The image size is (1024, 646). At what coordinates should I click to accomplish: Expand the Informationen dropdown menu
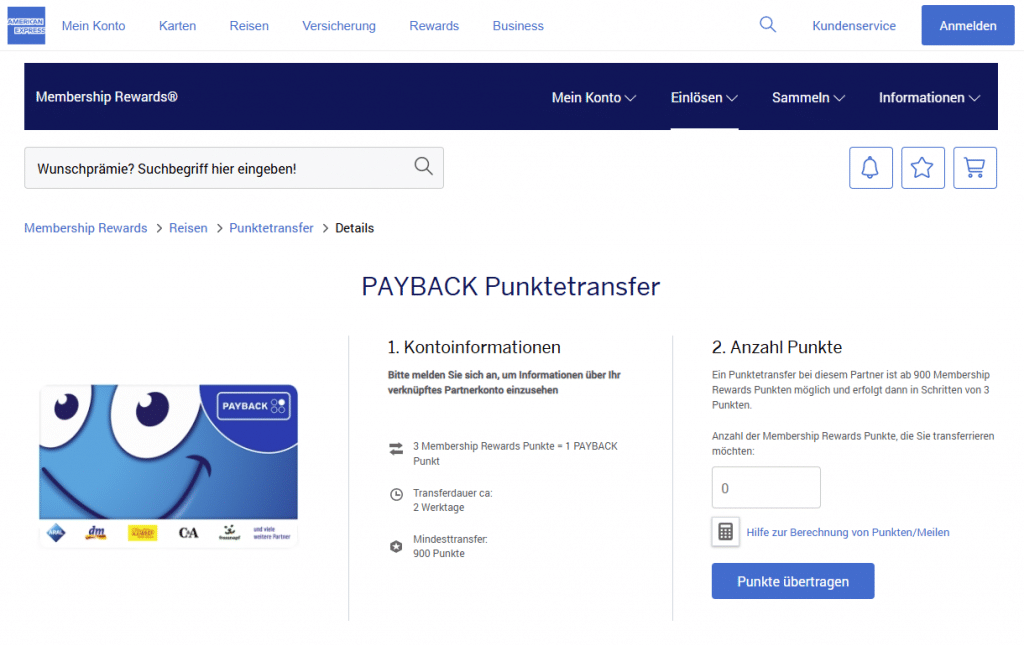coord(929,98)
